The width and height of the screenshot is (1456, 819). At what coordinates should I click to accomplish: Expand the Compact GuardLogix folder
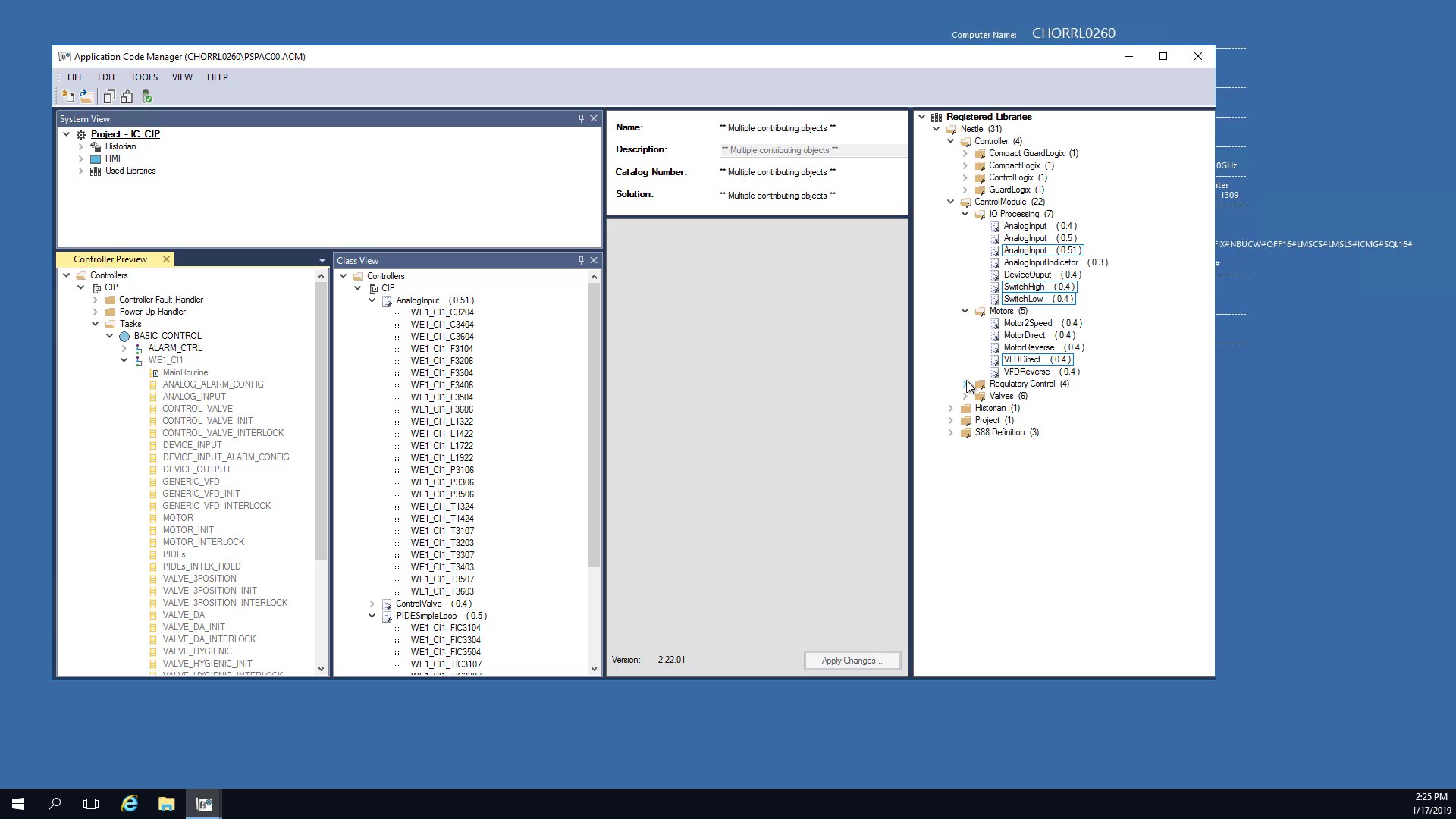coord(965,153)
